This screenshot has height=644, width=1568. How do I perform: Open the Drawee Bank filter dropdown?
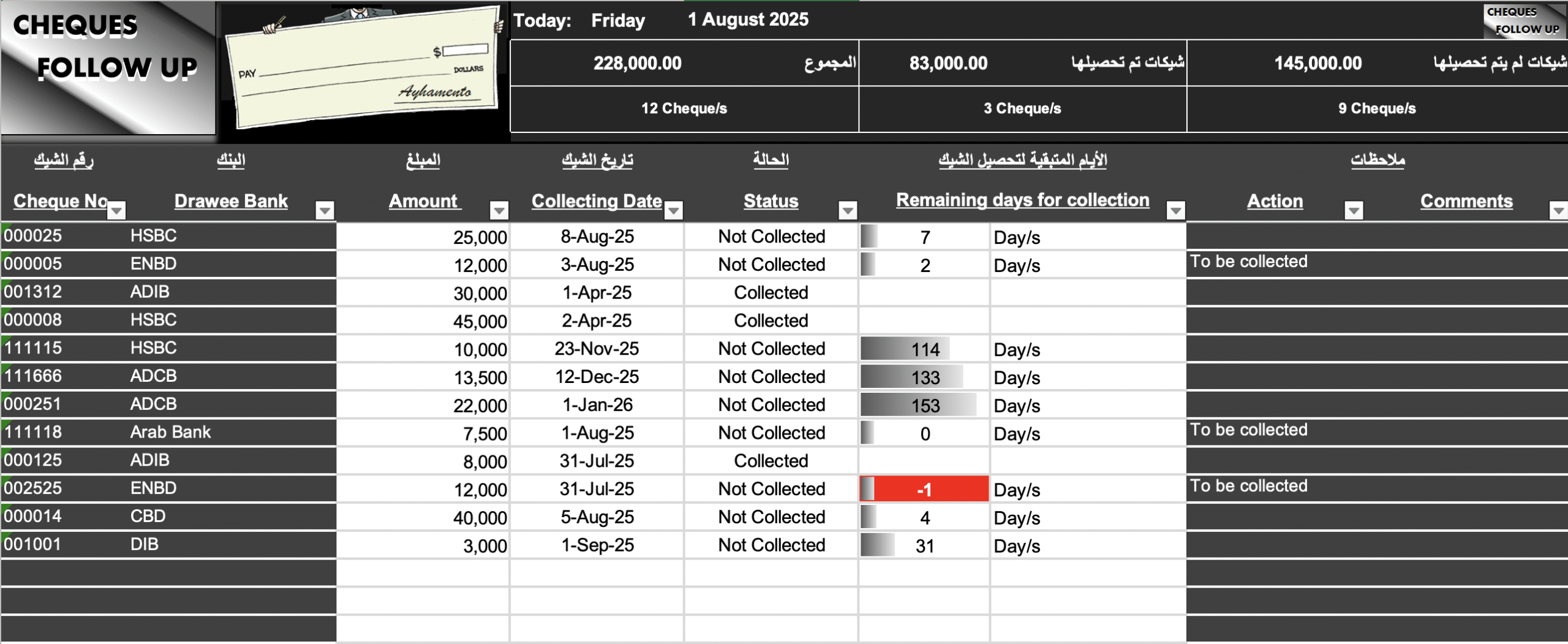(325, 210)
